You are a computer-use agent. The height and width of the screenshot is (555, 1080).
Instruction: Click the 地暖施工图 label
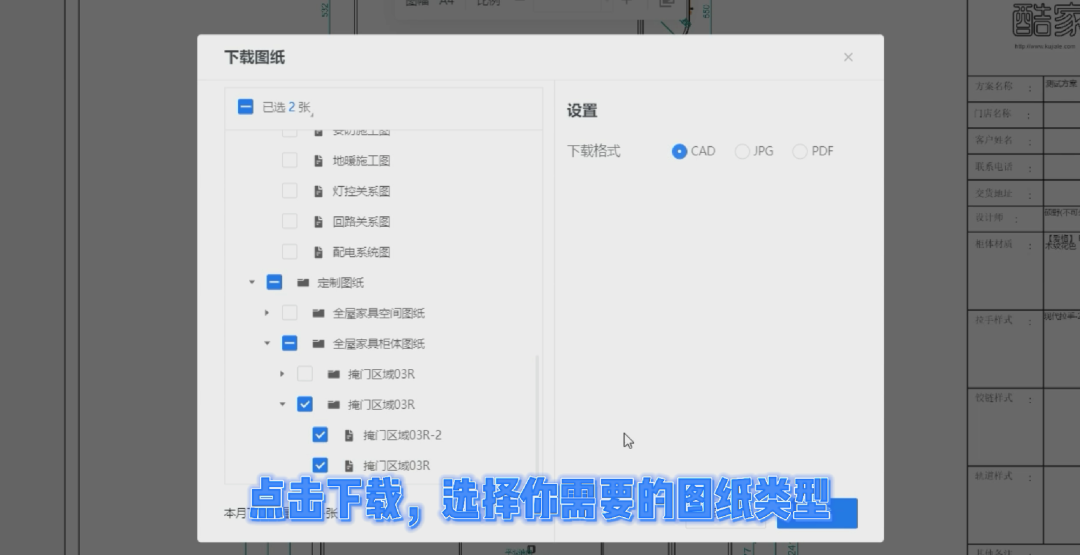[362, 160]
